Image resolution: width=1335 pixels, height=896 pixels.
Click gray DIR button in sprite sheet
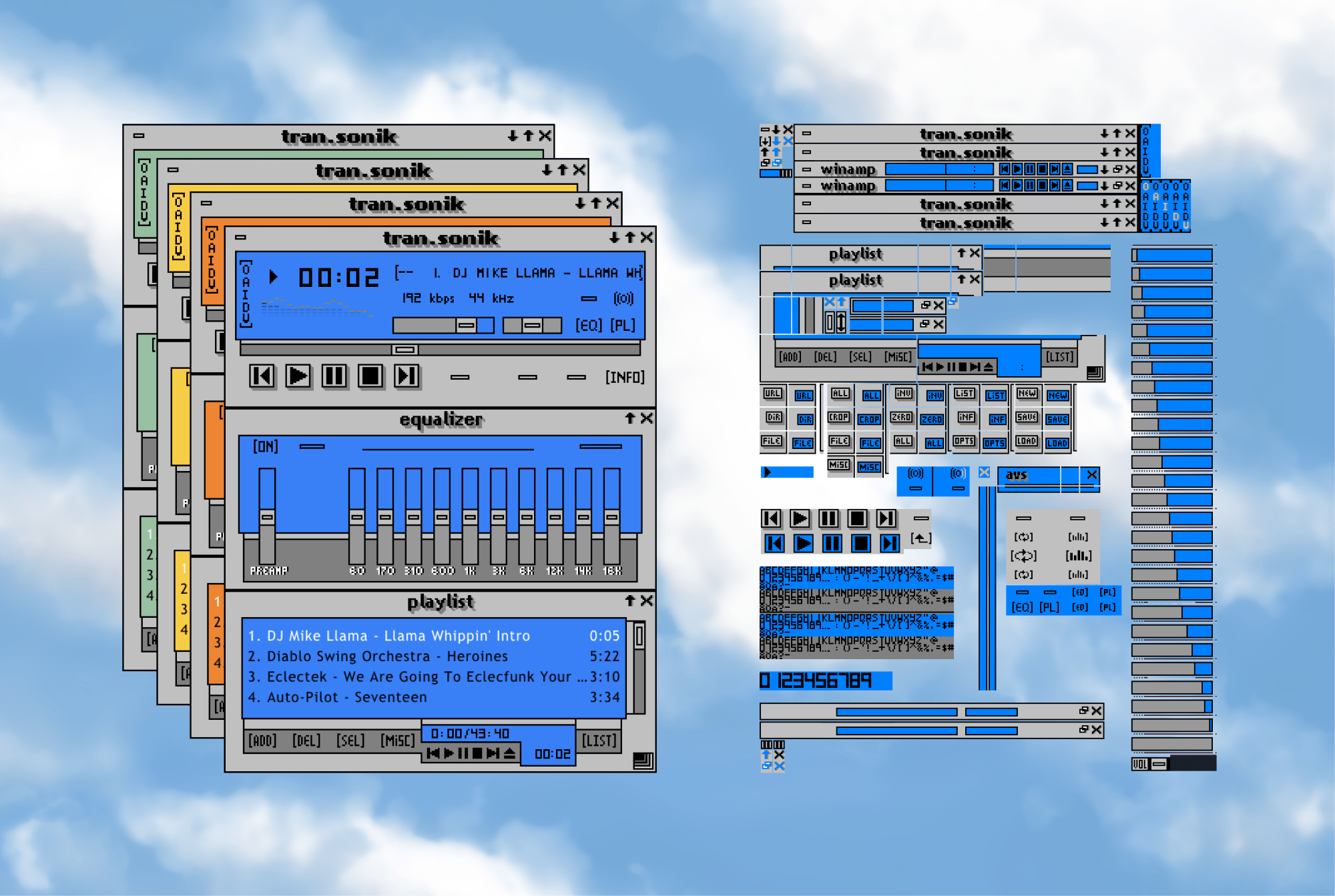pyautogui.click(x=774, y=417)
